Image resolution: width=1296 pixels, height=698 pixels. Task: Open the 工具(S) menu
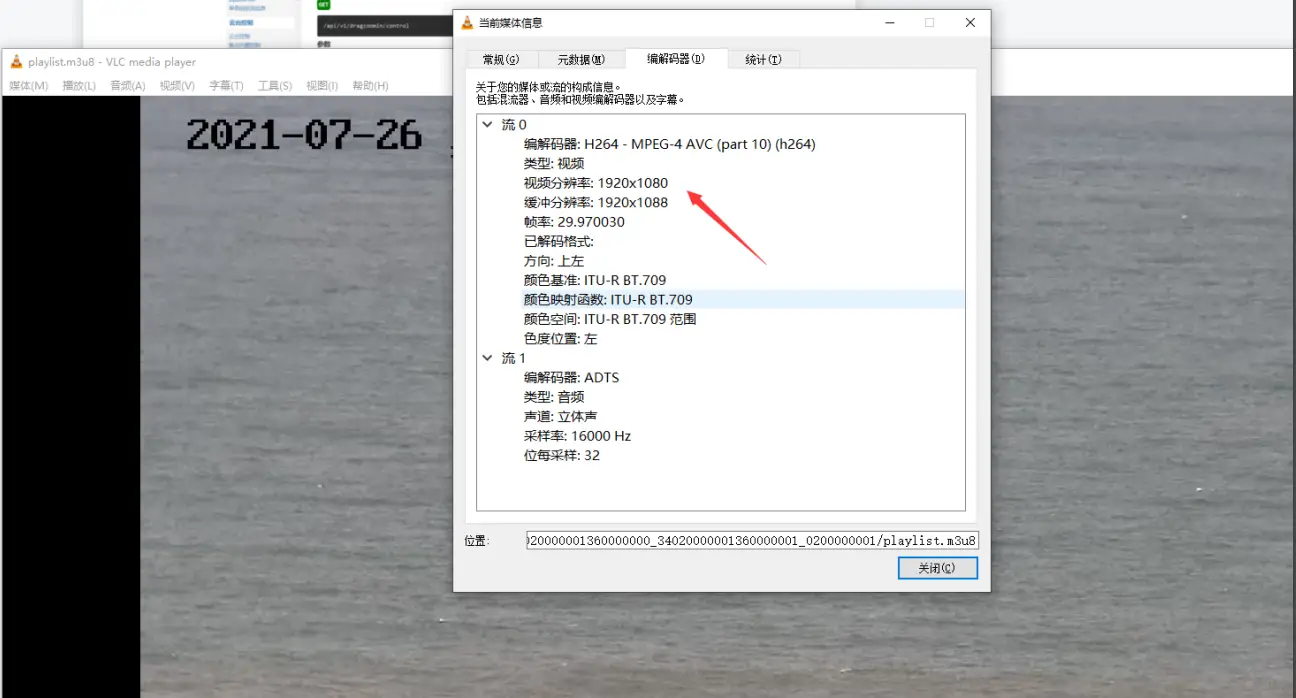point(275,86)
